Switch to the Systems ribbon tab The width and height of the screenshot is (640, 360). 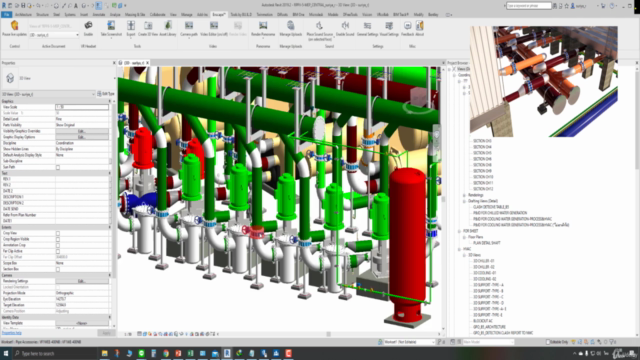click(70, 15)
